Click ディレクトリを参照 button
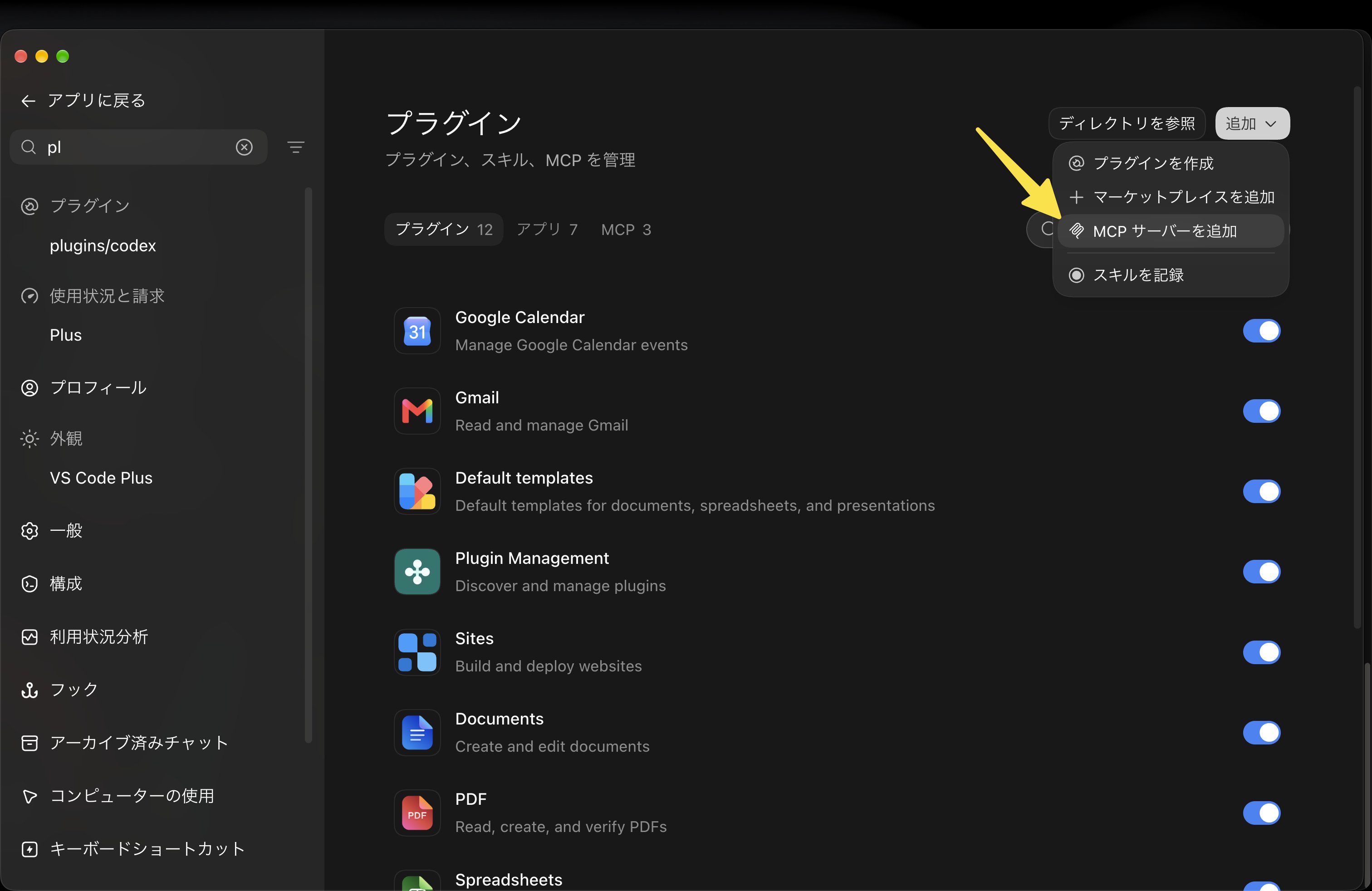 (x=1127, y=123)
